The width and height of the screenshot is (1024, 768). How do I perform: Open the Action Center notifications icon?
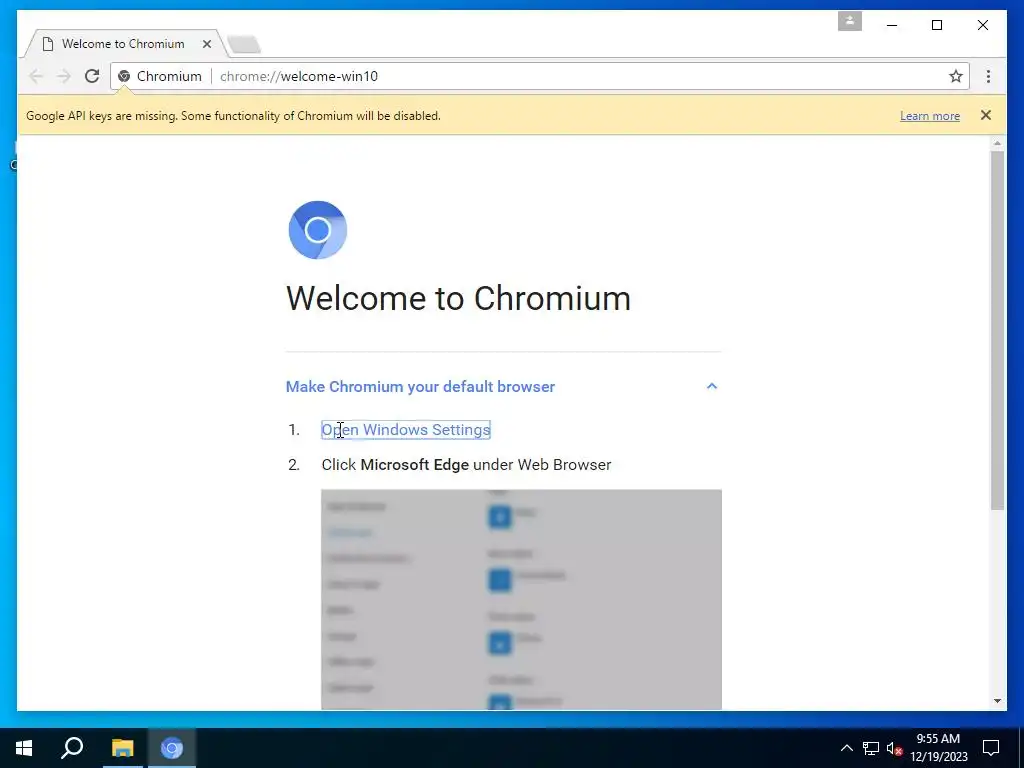[x=991, y=748]
